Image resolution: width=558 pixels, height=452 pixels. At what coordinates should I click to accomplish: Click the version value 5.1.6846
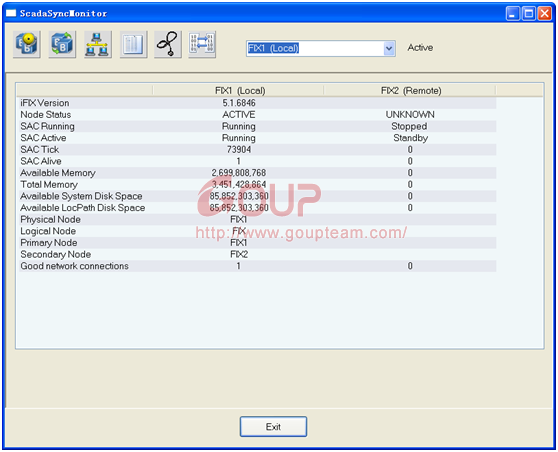[x=239, y=103]
